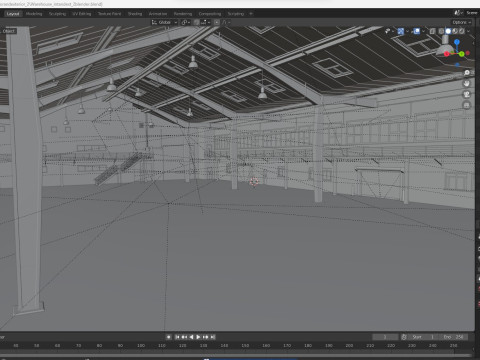This screenshot has height=360, width=480.
Task: Click the pan view hand icon
Action: (467, 83)
